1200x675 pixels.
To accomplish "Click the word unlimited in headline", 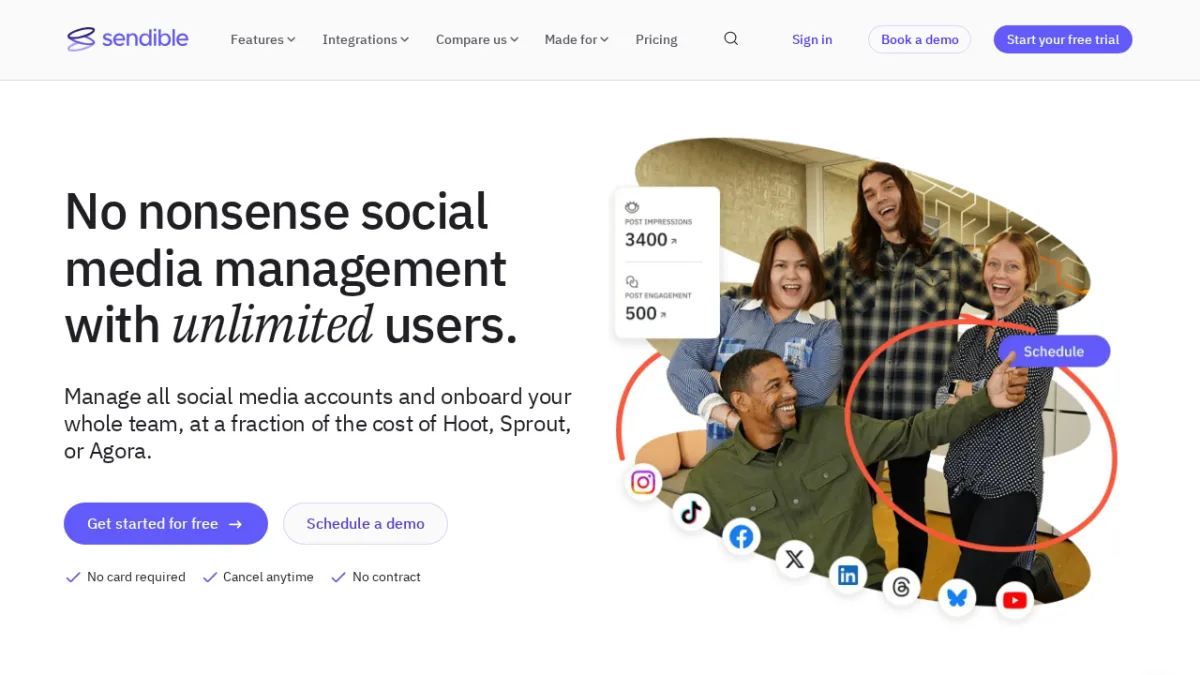I will [x=273, y=324].
